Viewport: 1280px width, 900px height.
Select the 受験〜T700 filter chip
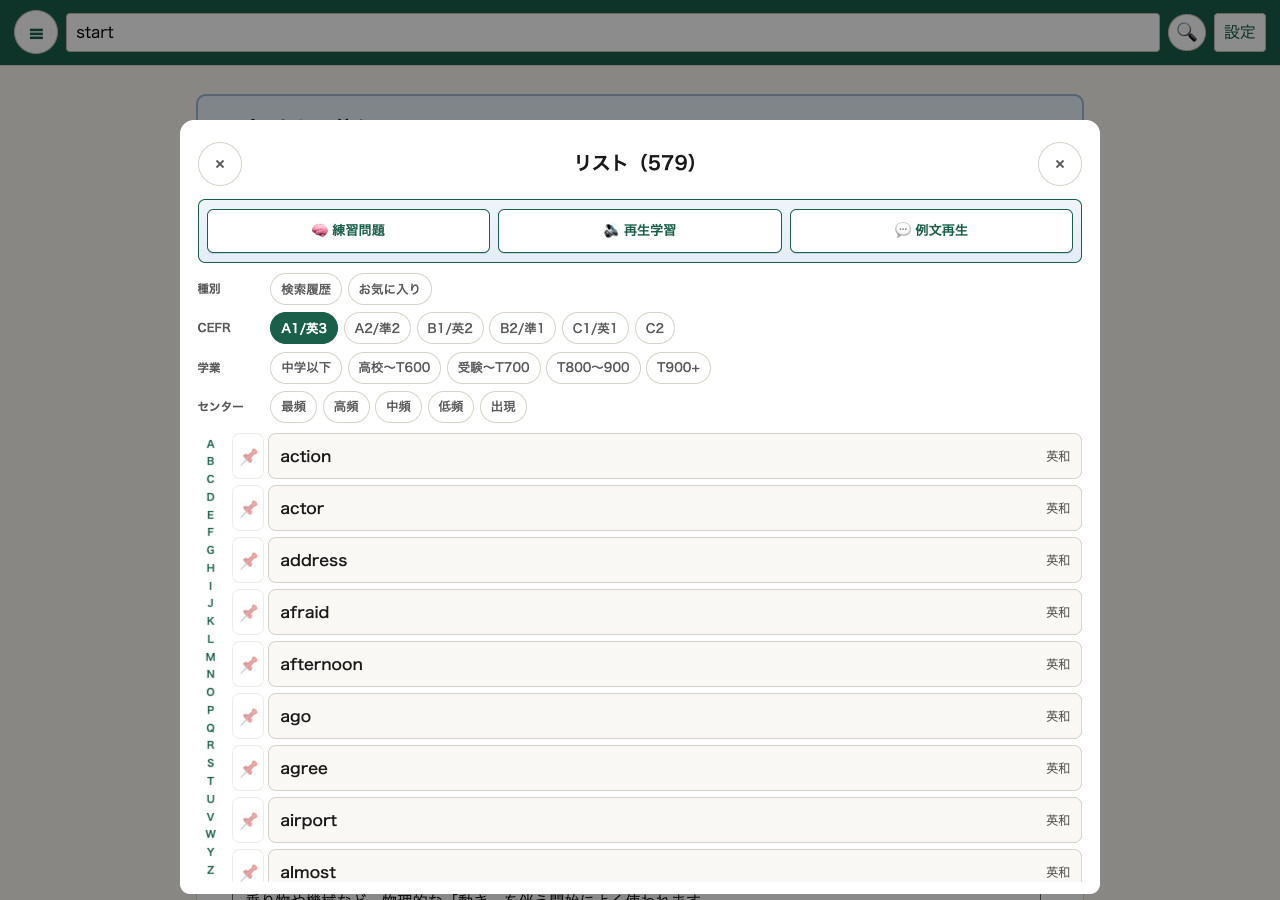[494, 368]
